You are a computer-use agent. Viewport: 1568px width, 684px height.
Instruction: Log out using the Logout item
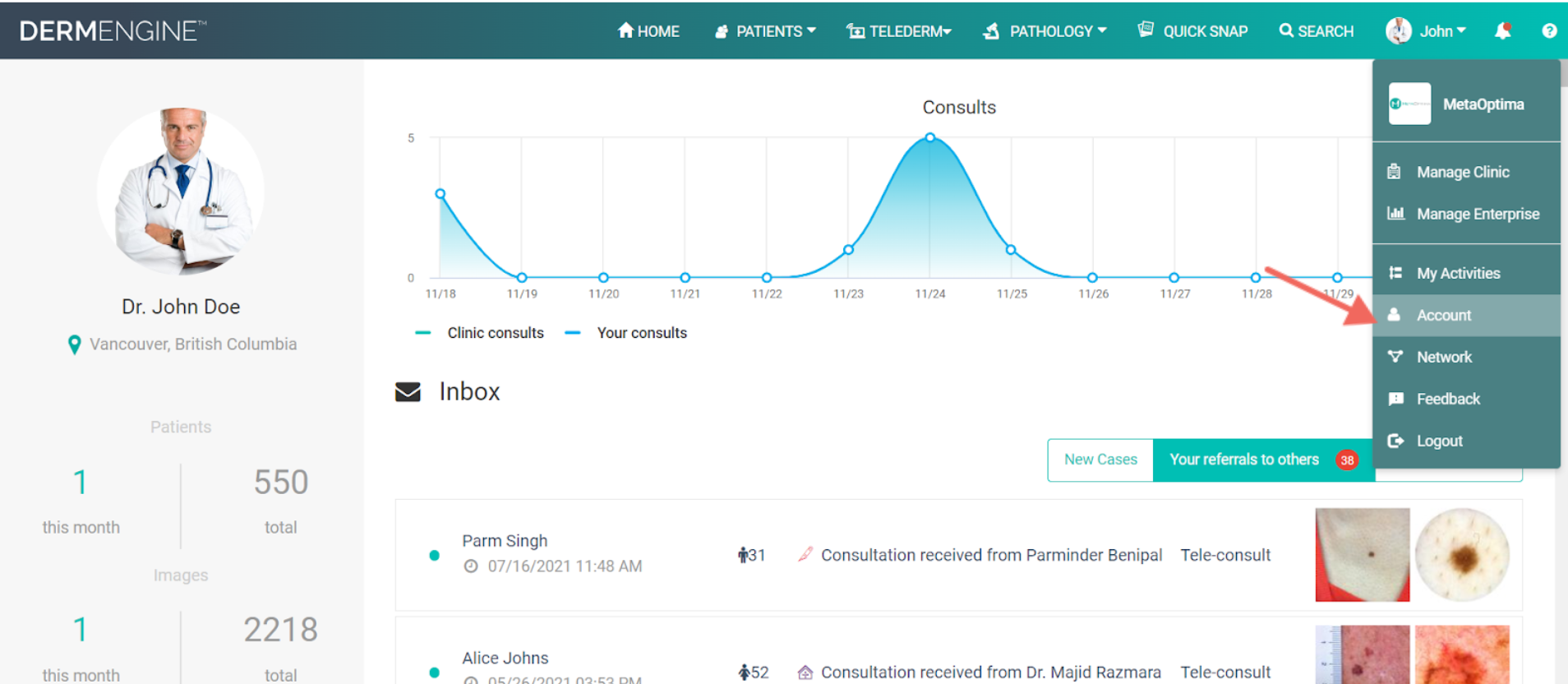(x=1466, y=441)
